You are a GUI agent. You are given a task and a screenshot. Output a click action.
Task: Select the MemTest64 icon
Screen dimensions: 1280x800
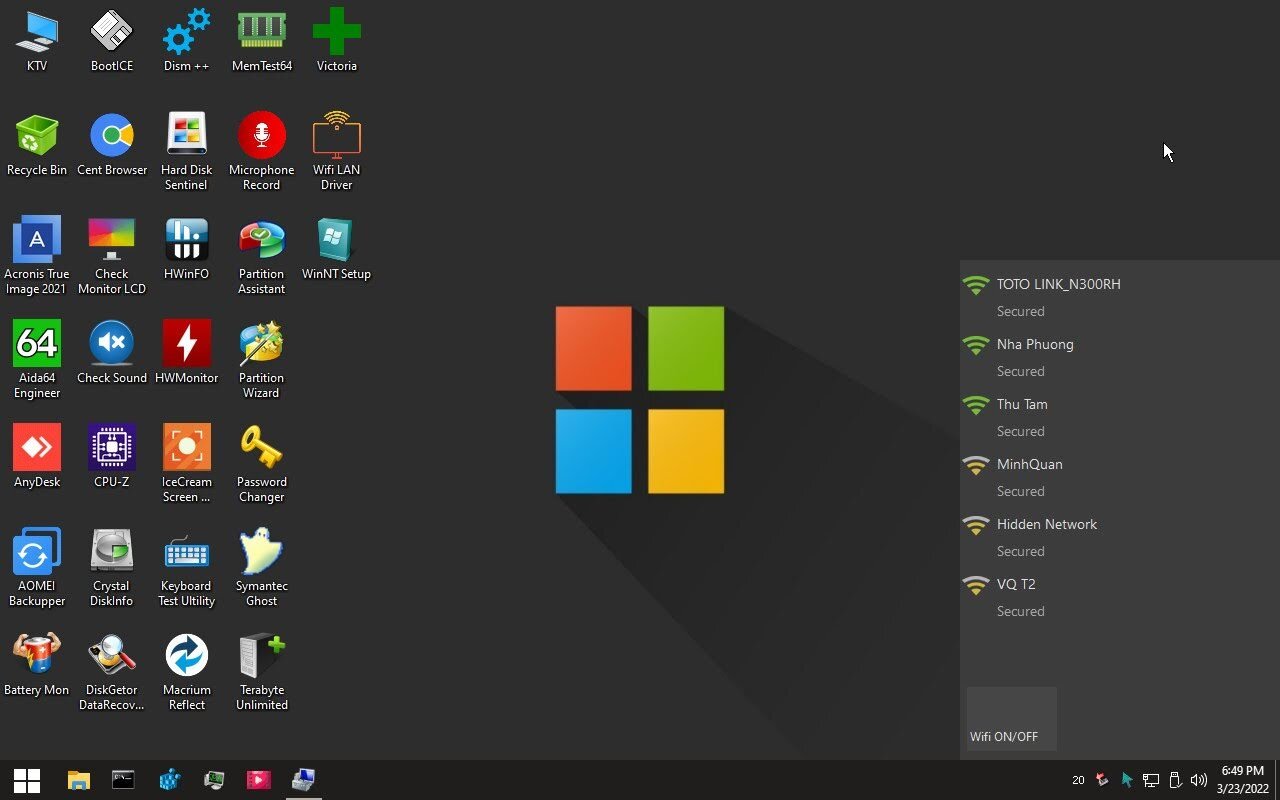[x=262, y=40]
